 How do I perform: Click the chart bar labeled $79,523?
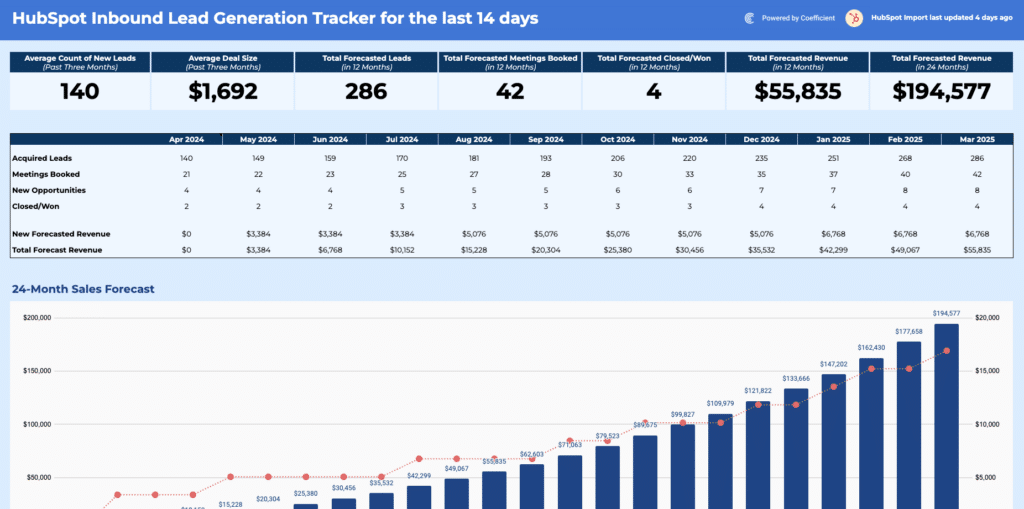point(607,478)
